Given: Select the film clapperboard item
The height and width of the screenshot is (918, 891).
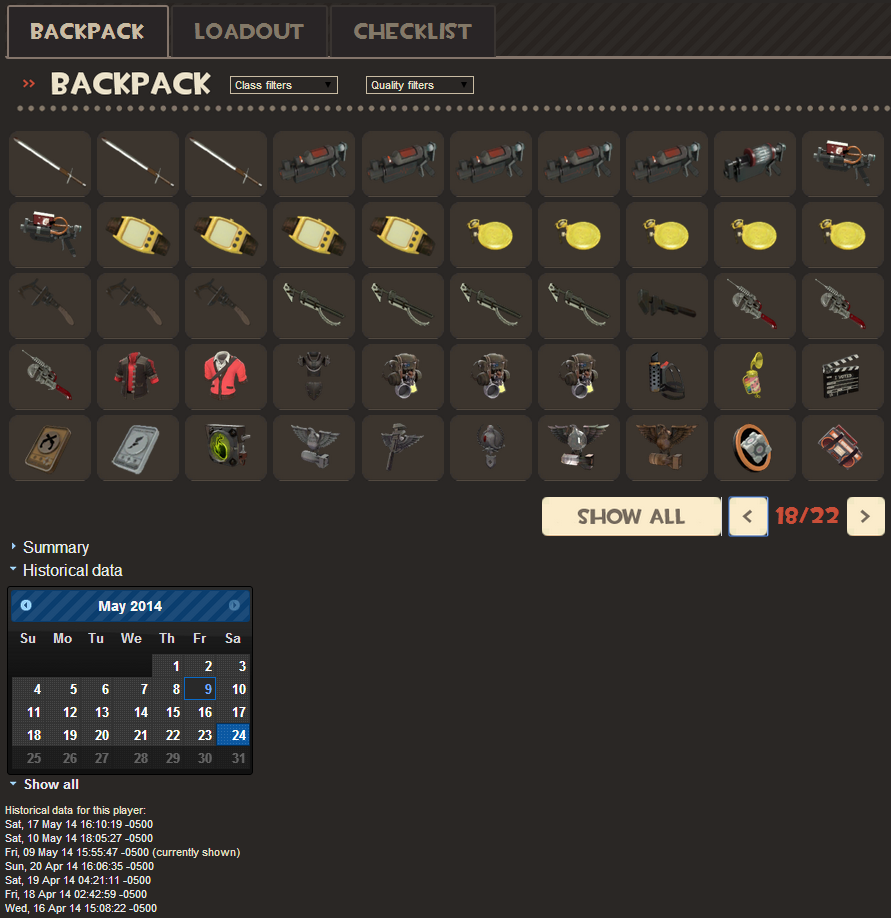Looking at the screenshot, I should (x=843, y=376).
